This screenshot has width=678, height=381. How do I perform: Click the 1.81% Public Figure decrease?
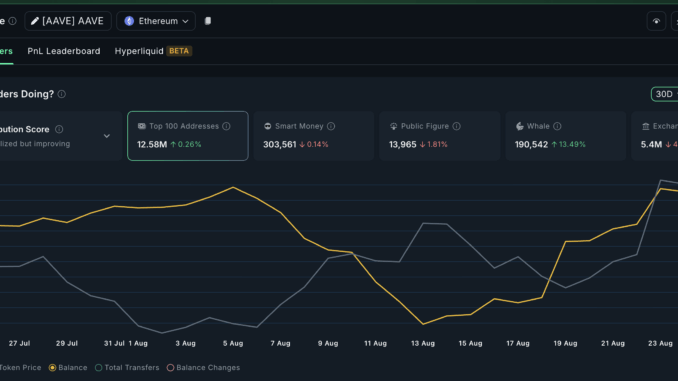tap(437, 144)
